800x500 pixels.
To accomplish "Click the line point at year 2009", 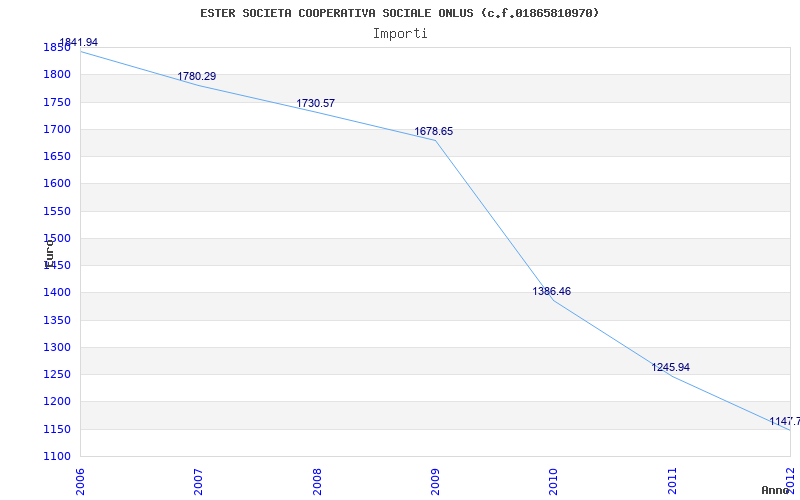I will pos(435,140).
